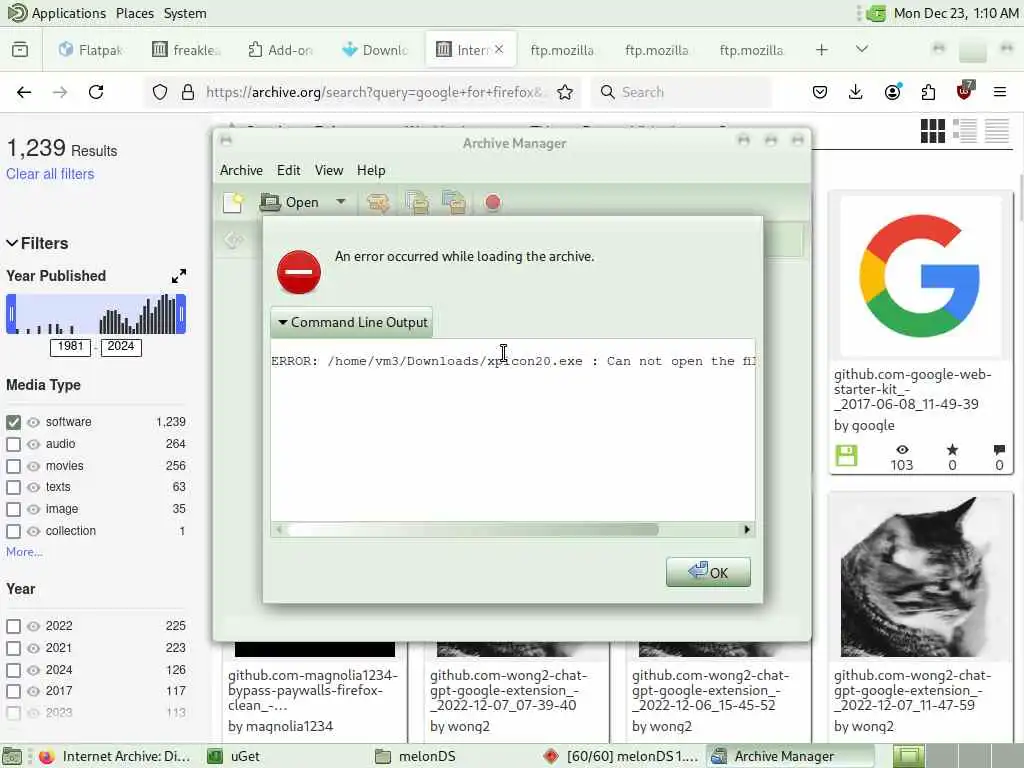This screenshot has width=1024, height=768.
Task: Open the Edit menu in Archive Manager
Action: coord(288,170)
